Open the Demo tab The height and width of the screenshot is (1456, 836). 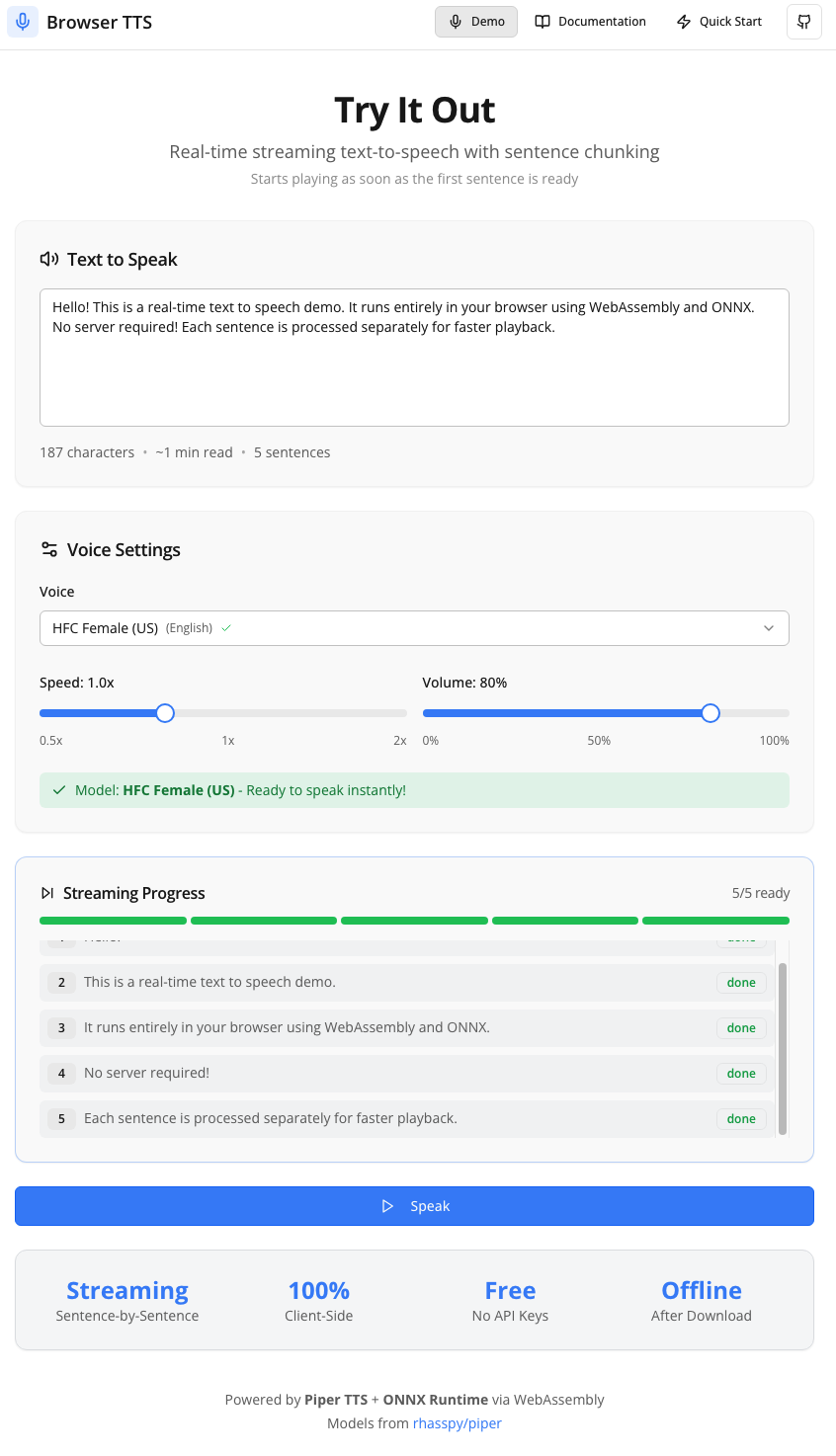476,22
